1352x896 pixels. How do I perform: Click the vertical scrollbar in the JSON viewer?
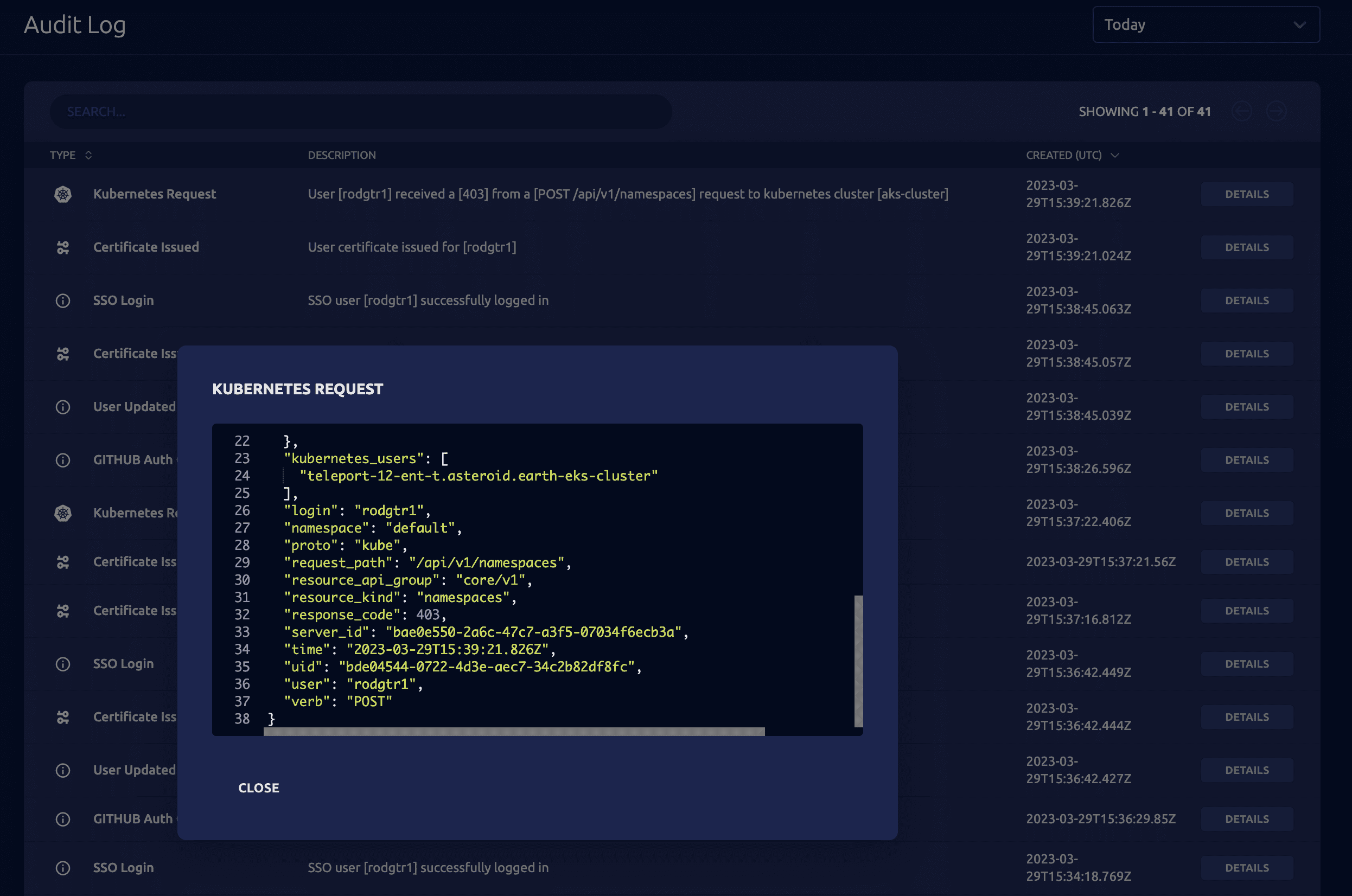858,661
